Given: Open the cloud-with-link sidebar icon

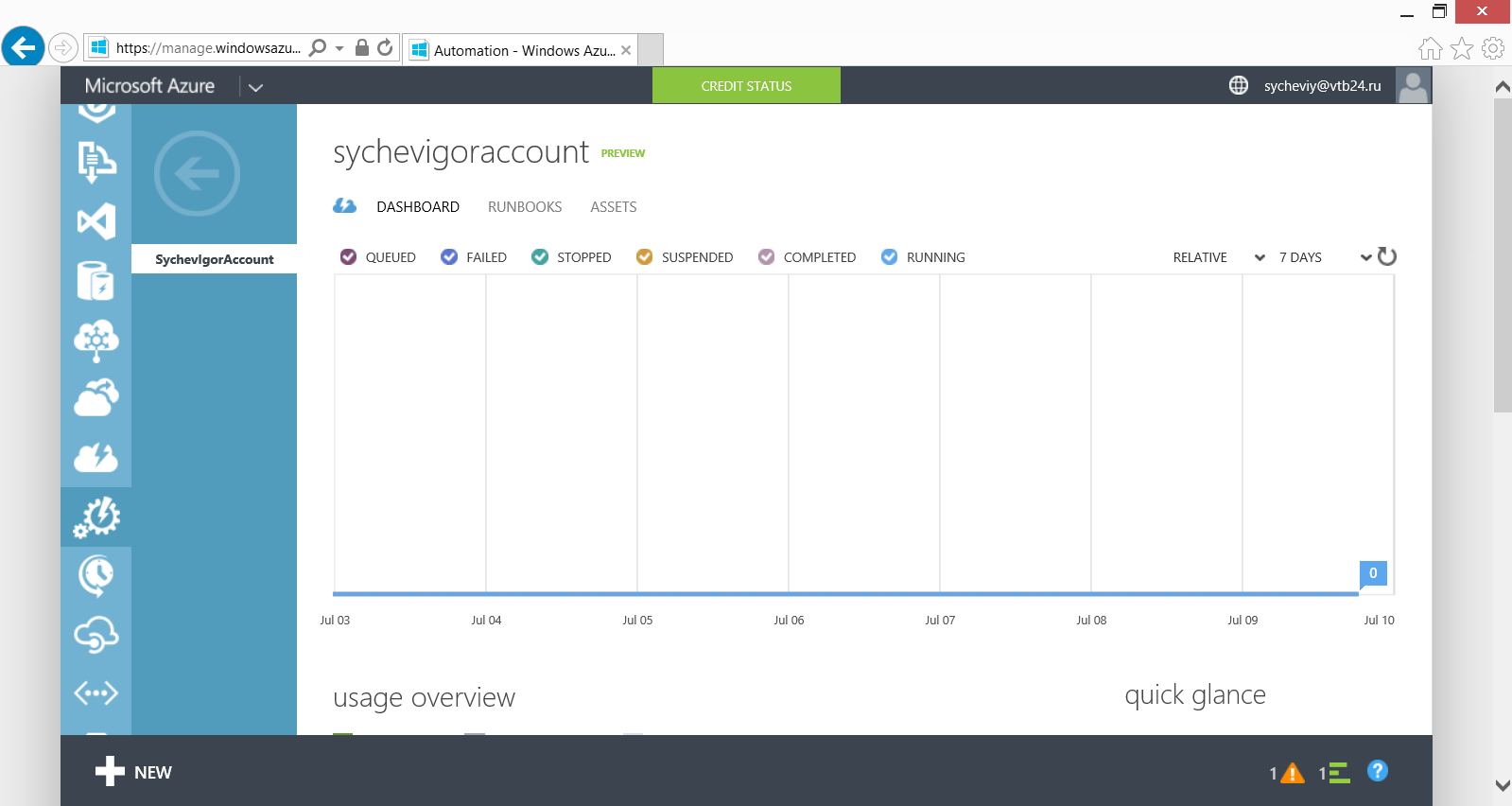Looking at the screenshot, I should coord(96,635).
